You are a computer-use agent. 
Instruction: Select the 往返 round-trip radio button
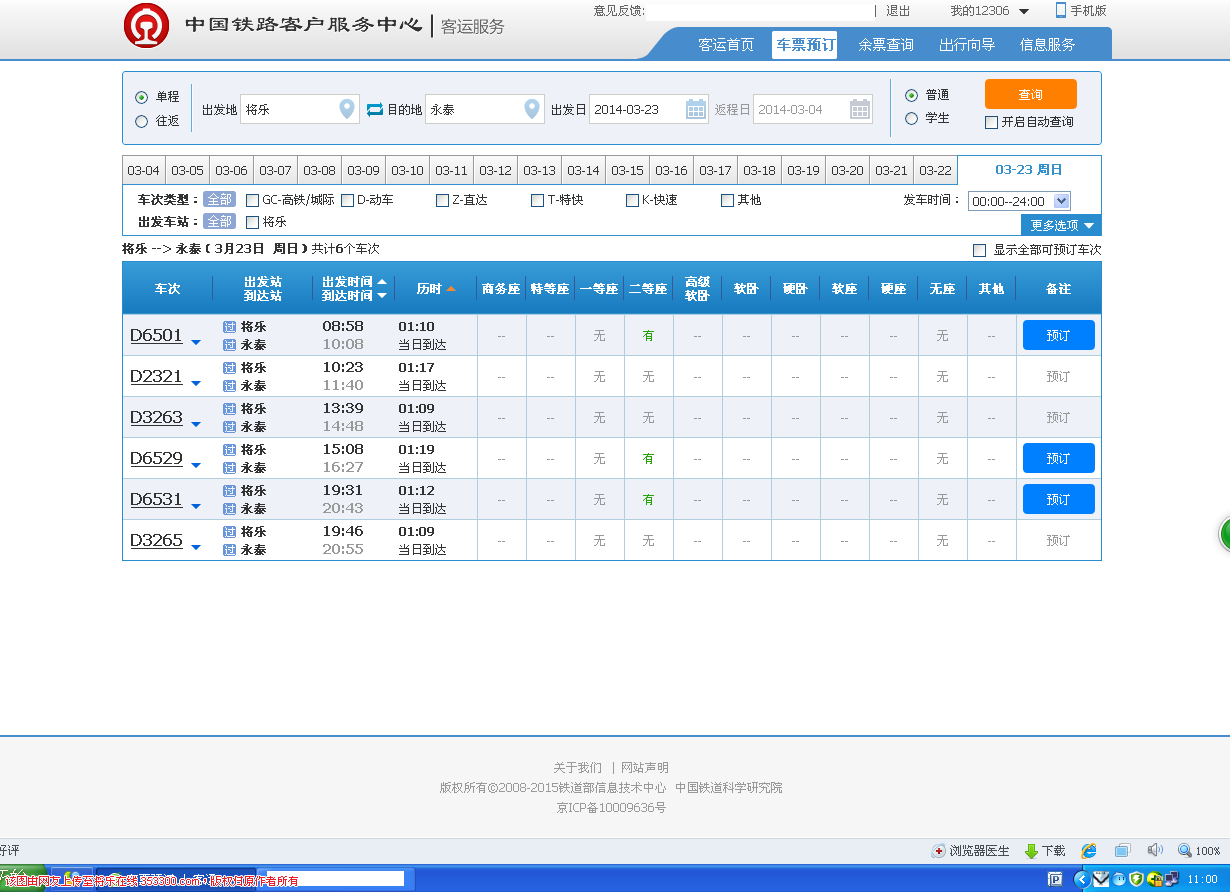coord(141,121)
